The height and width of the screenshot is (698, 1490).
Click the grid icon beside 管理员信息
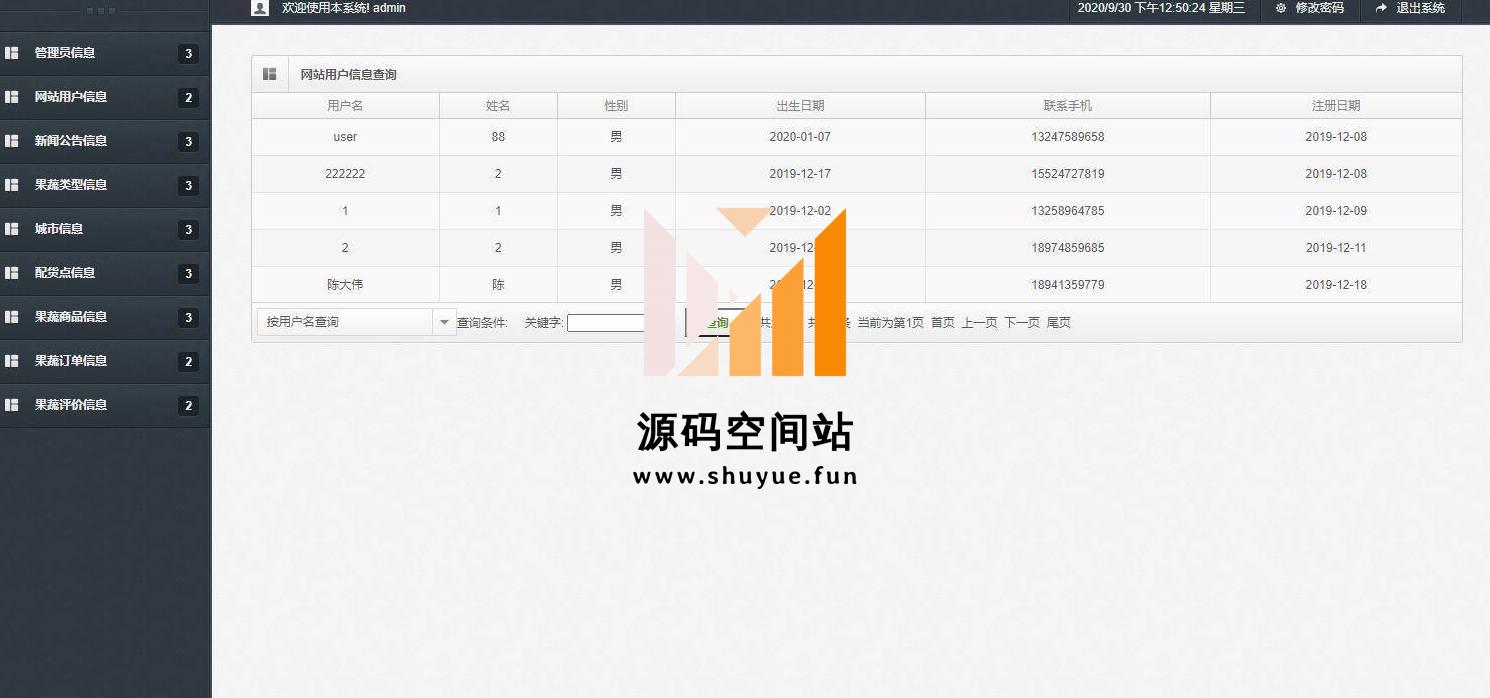[12, 53]
